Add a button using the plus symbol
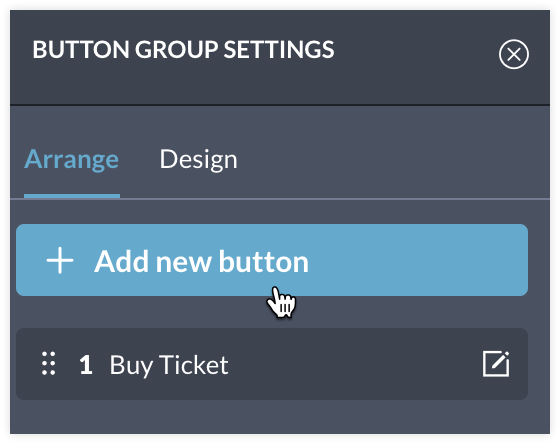This screenshot has height=444, width=560. (60, 260)
